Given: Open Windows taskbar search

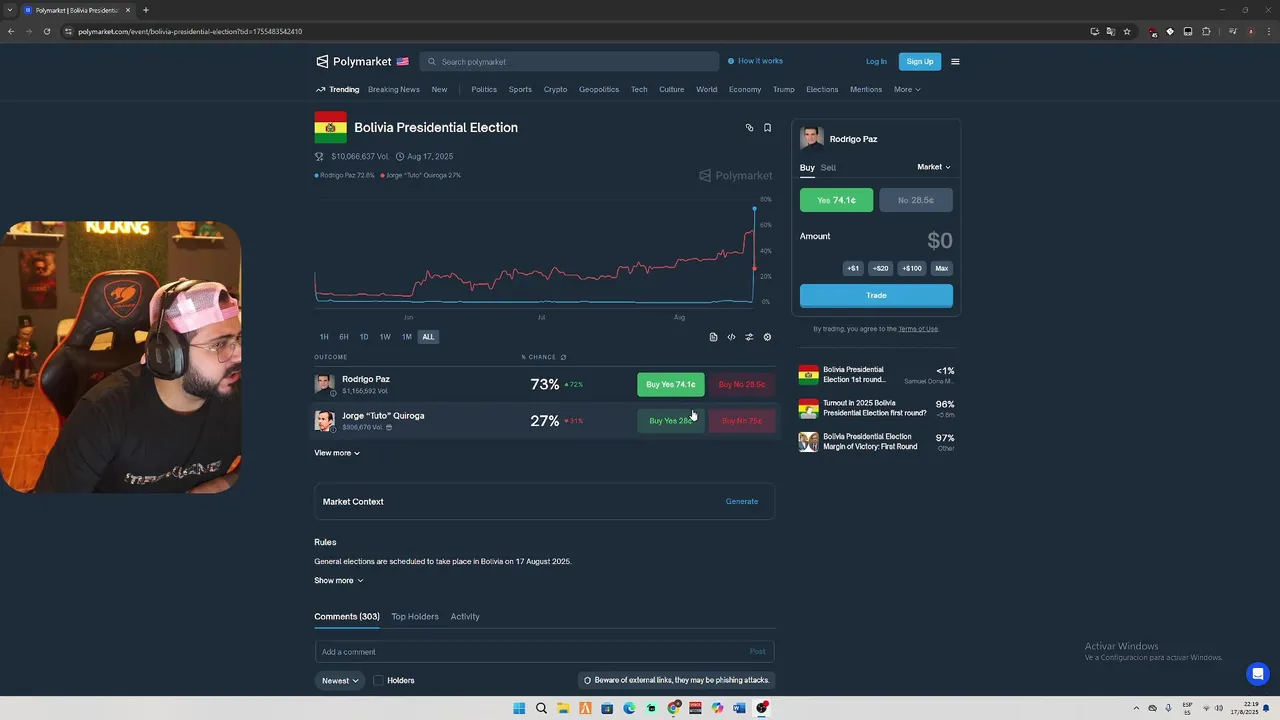Looking at the screenshot, I should [541, 708].
